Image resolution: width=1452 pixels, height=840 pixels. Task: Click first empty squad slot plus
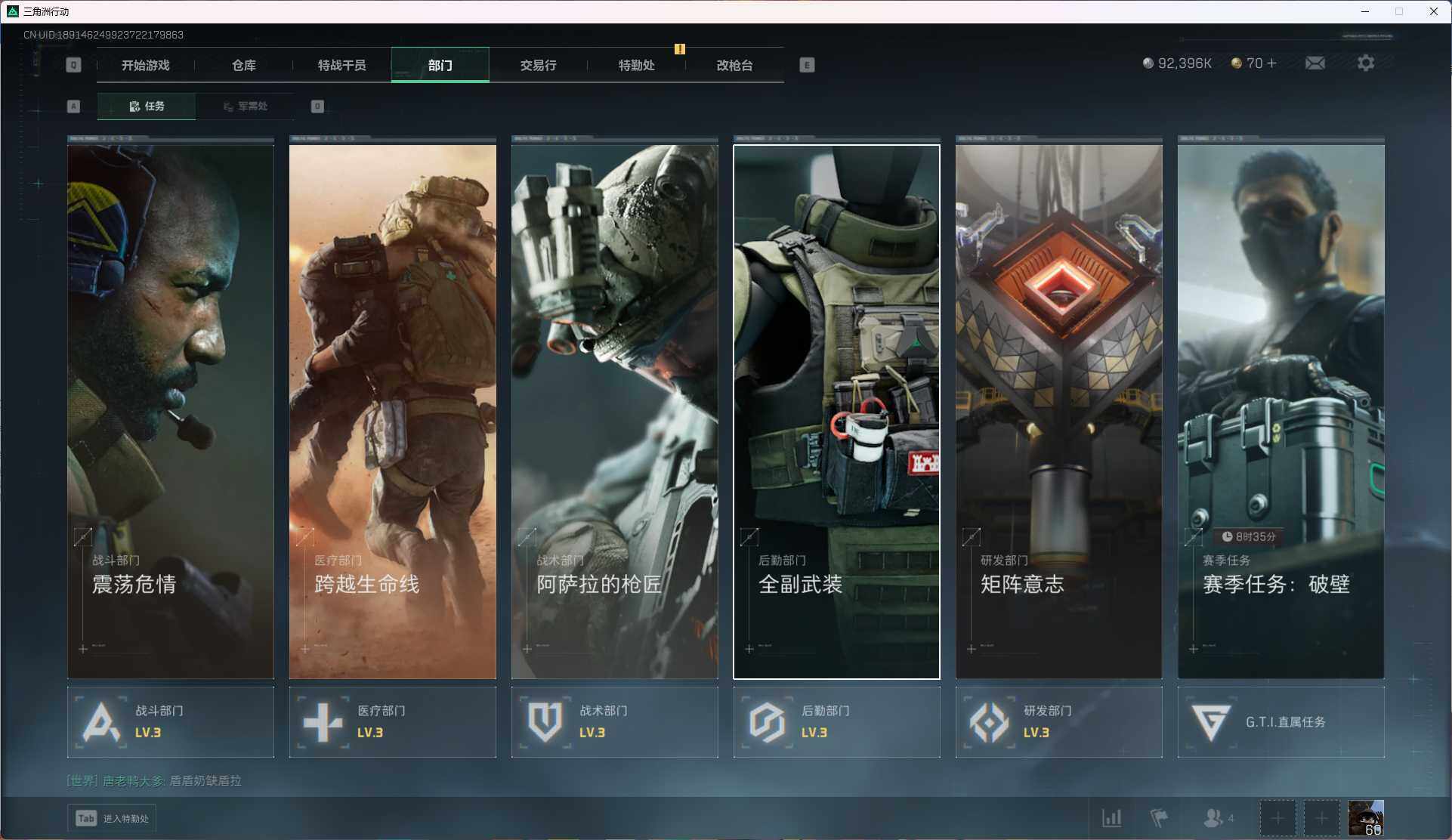click(1277, 818)
